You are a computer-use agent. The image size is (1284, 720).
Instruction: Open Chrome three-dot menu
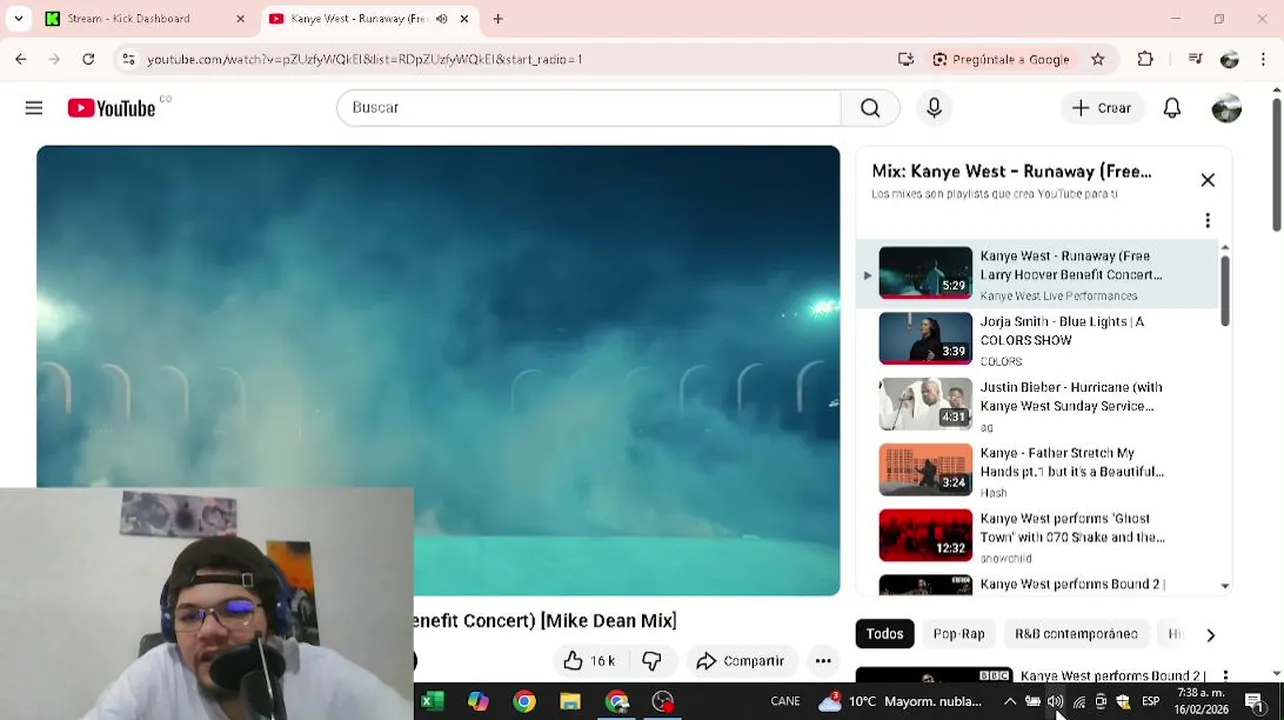click(x=1261, y=59)
